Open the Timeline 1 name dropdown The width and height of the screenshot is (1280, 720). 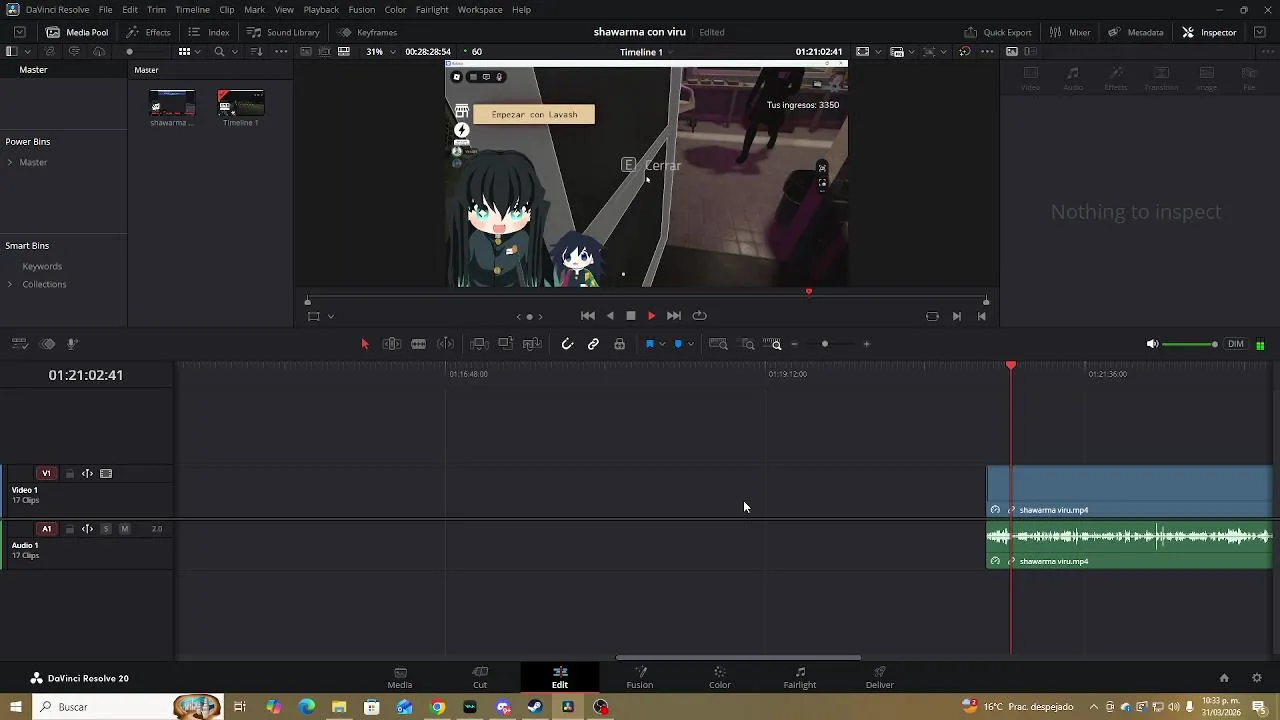point(646,51)
